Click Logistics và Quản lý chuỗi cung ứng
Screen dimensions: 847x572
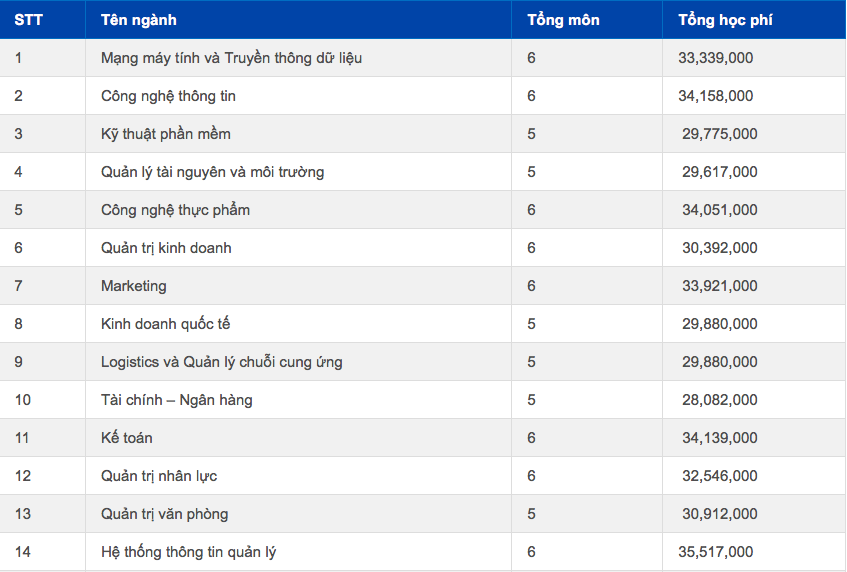point(221,362)
